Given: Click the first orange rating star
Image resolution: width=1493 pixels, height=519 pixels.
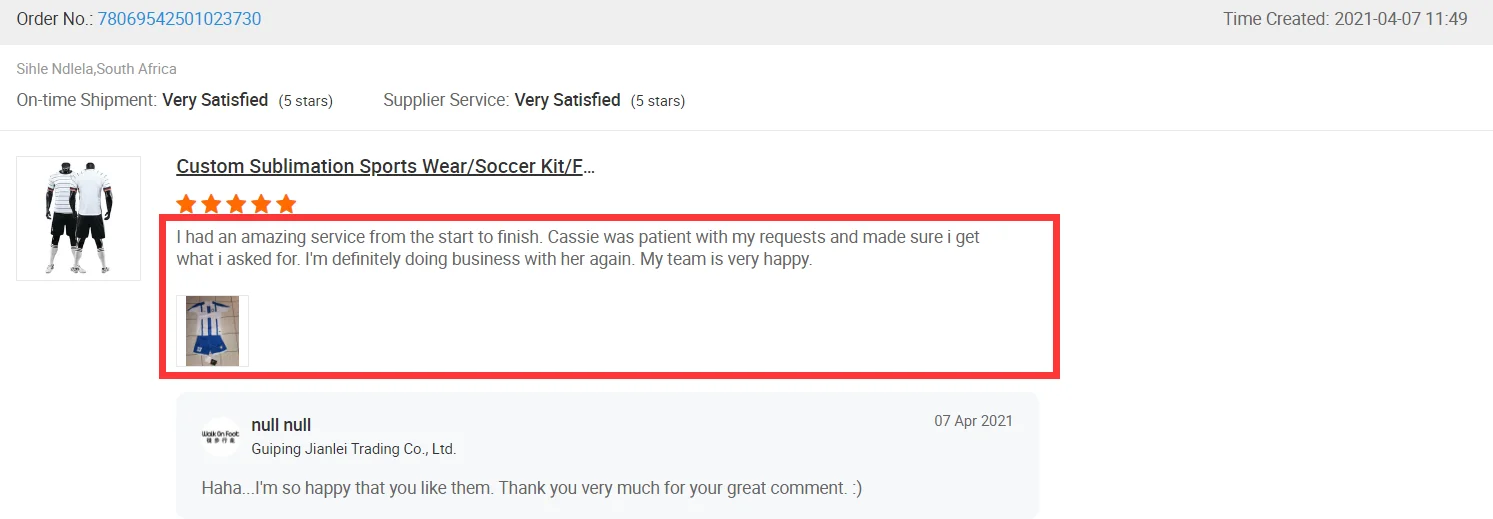Looking at the screenshot, I should point(186,204).
